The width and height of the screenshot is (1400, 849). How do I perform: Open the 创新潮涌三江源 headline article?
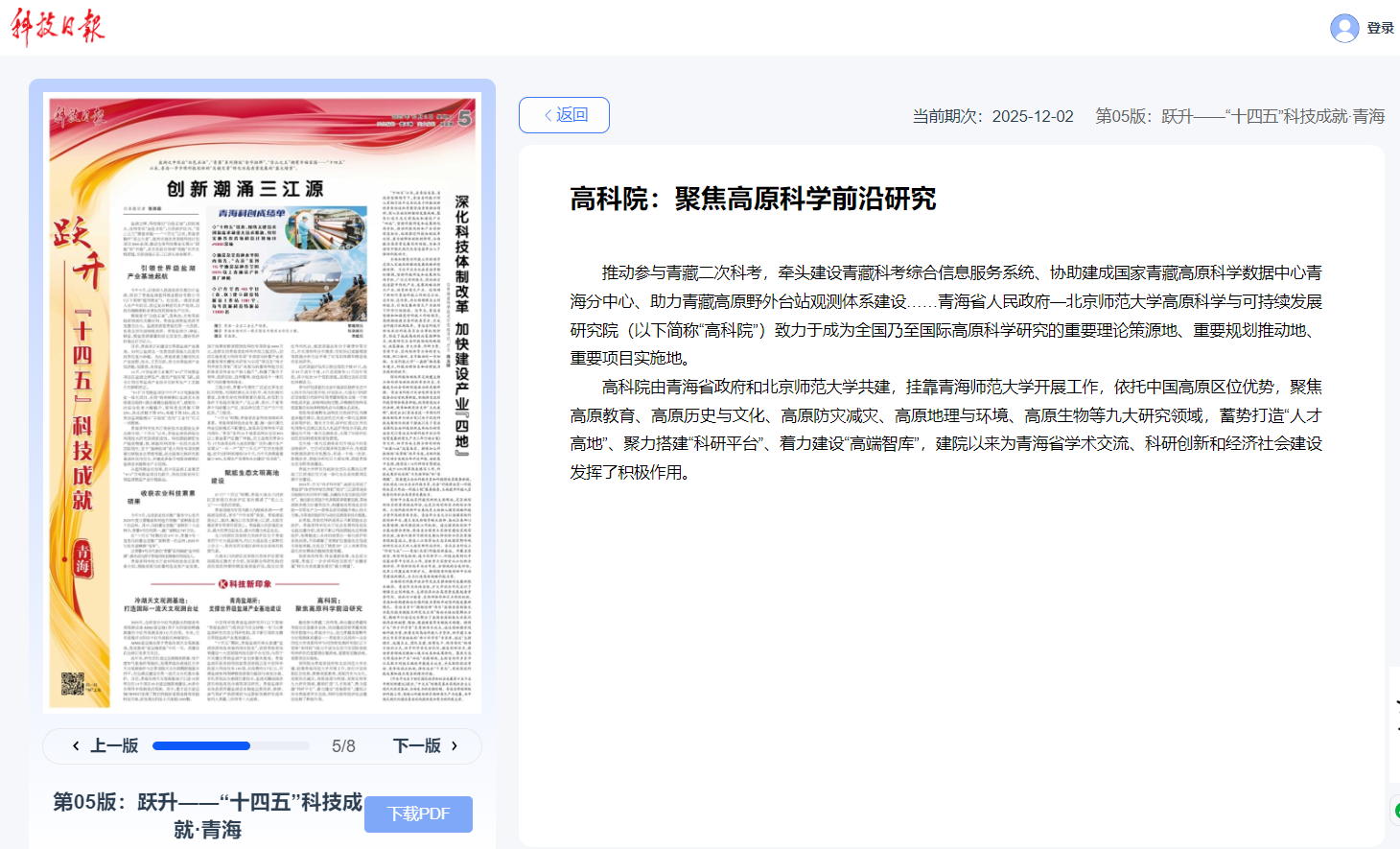pos(245,189)
